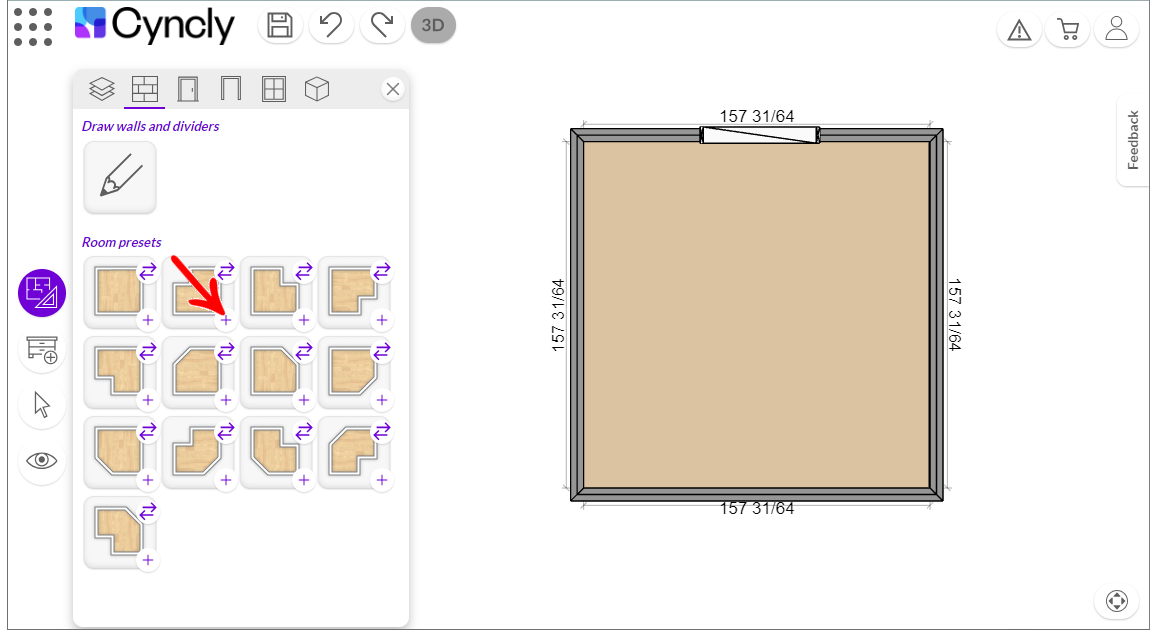Viewport: 1153px width, 637px height.
Task: Flip the third preset in second row
Action: pos(304,352)
